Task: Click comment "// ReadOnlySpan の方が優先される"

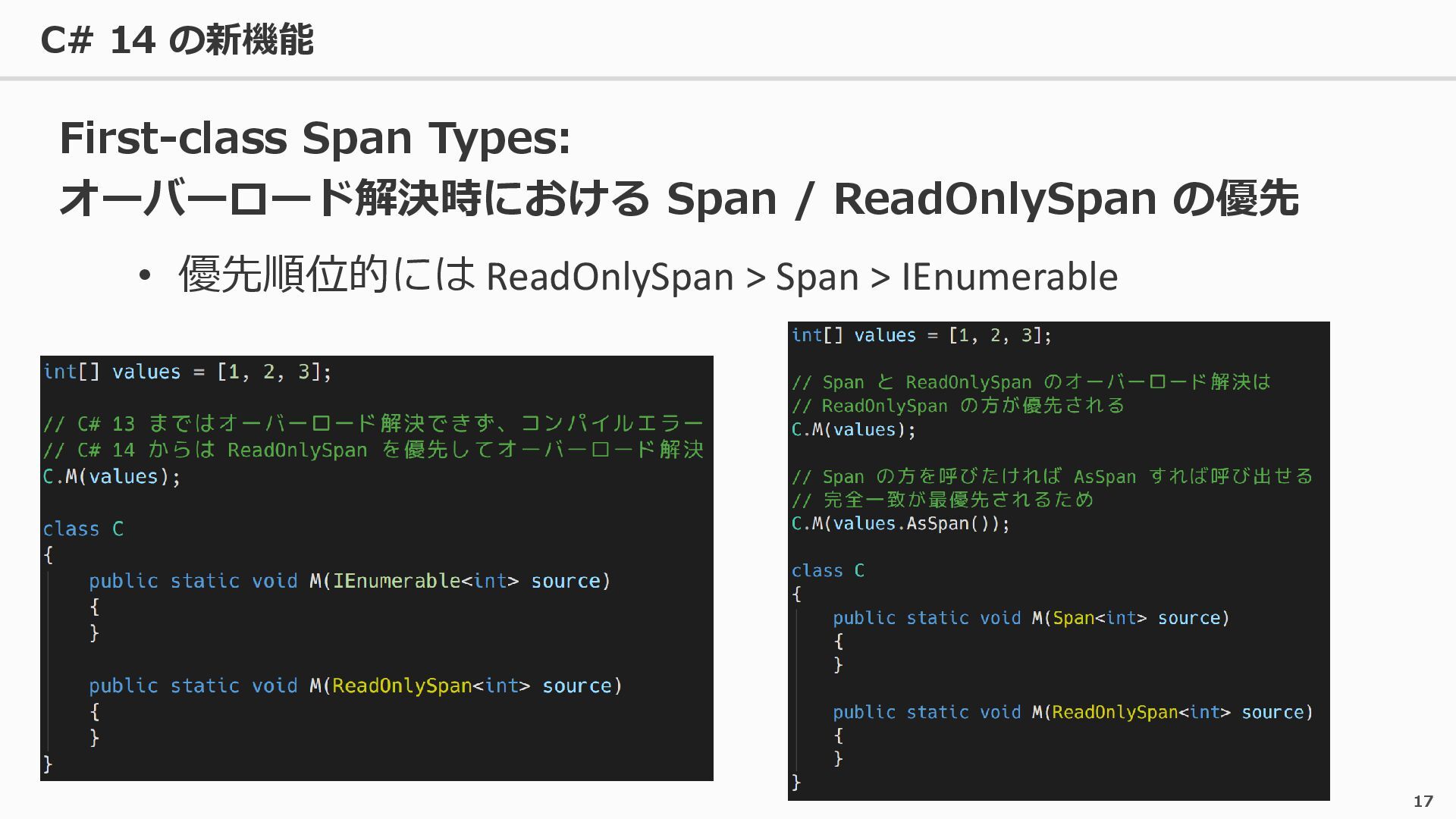Action: click(x=958, y=406)
